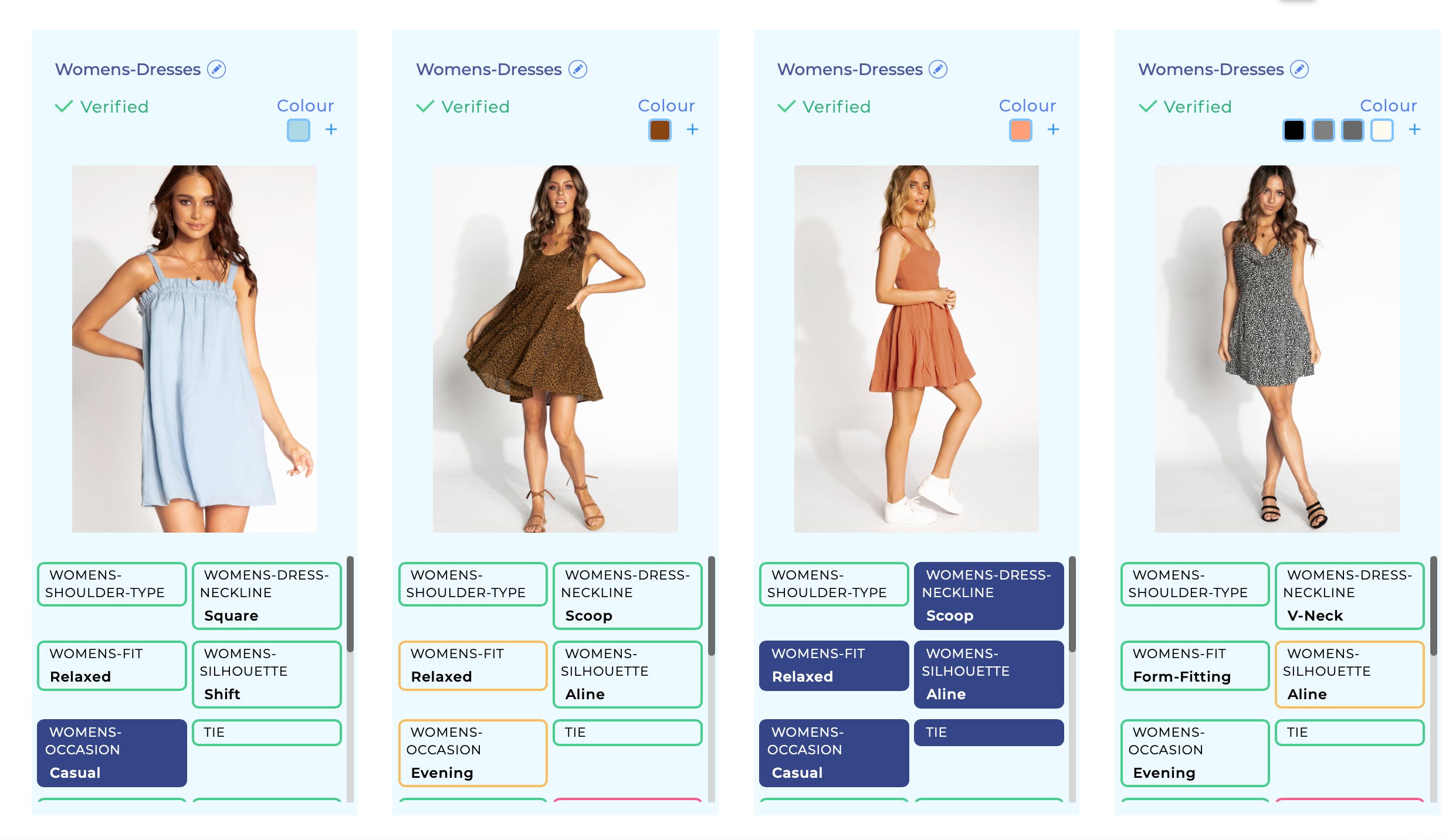This screenshot has height=840, width=1449.
Task: Open silhouette attribute showing Shift
Action: point(267,673)
